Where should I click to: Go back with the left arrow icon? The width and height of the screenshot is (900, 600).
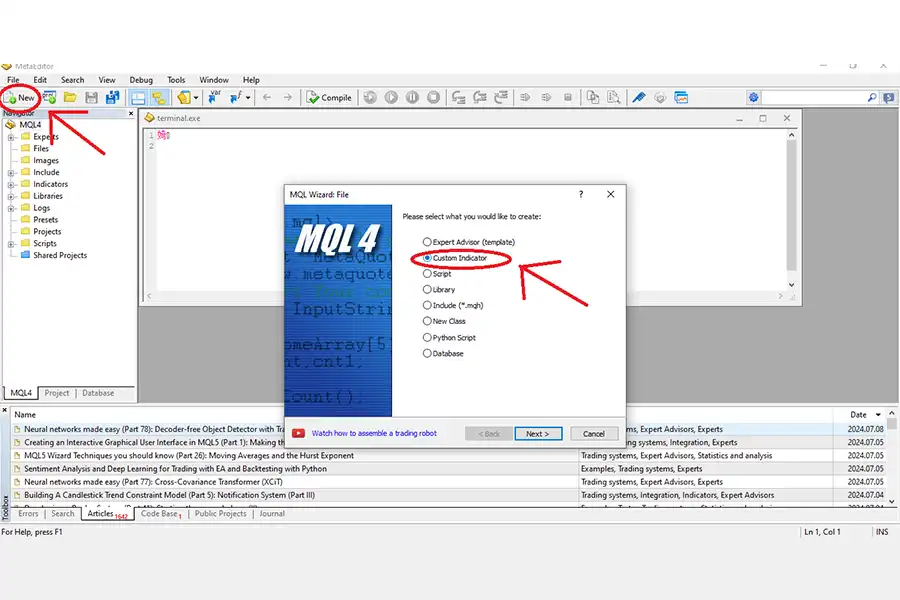tap(267, 98)
